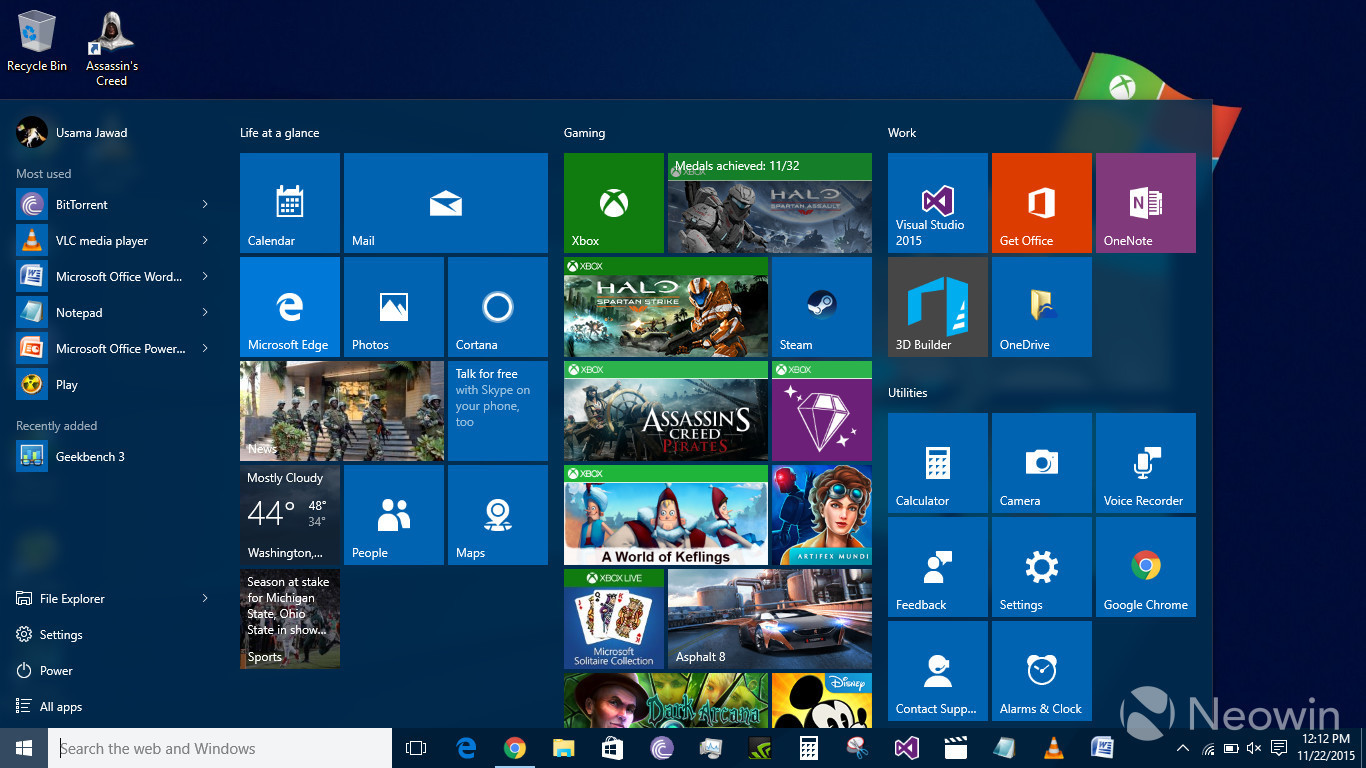Open the Cortana tile

point(498,307)
